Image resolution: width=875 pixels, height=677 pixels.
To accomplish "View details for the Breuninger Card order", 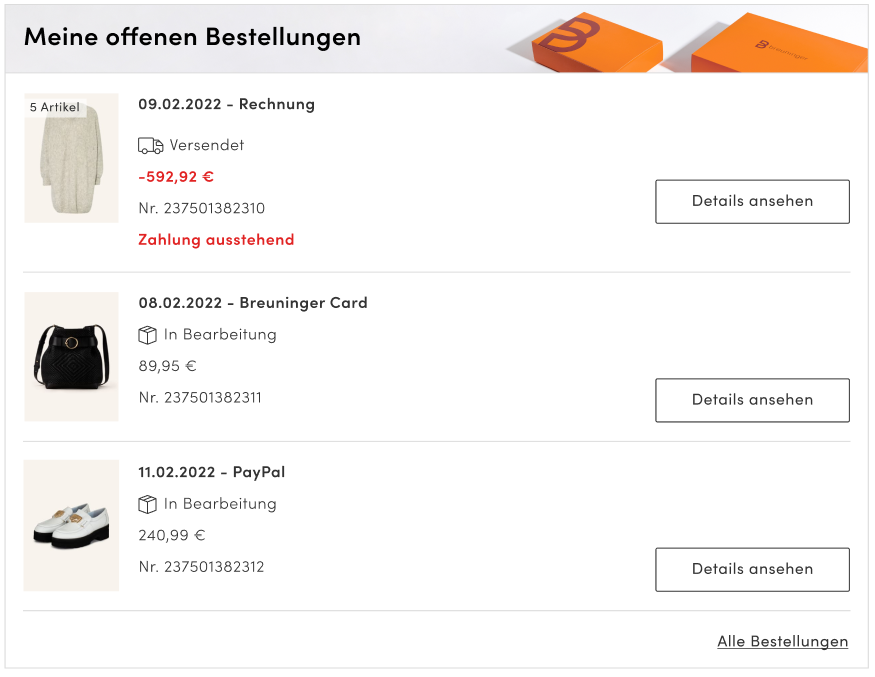I will click(752, 400).
